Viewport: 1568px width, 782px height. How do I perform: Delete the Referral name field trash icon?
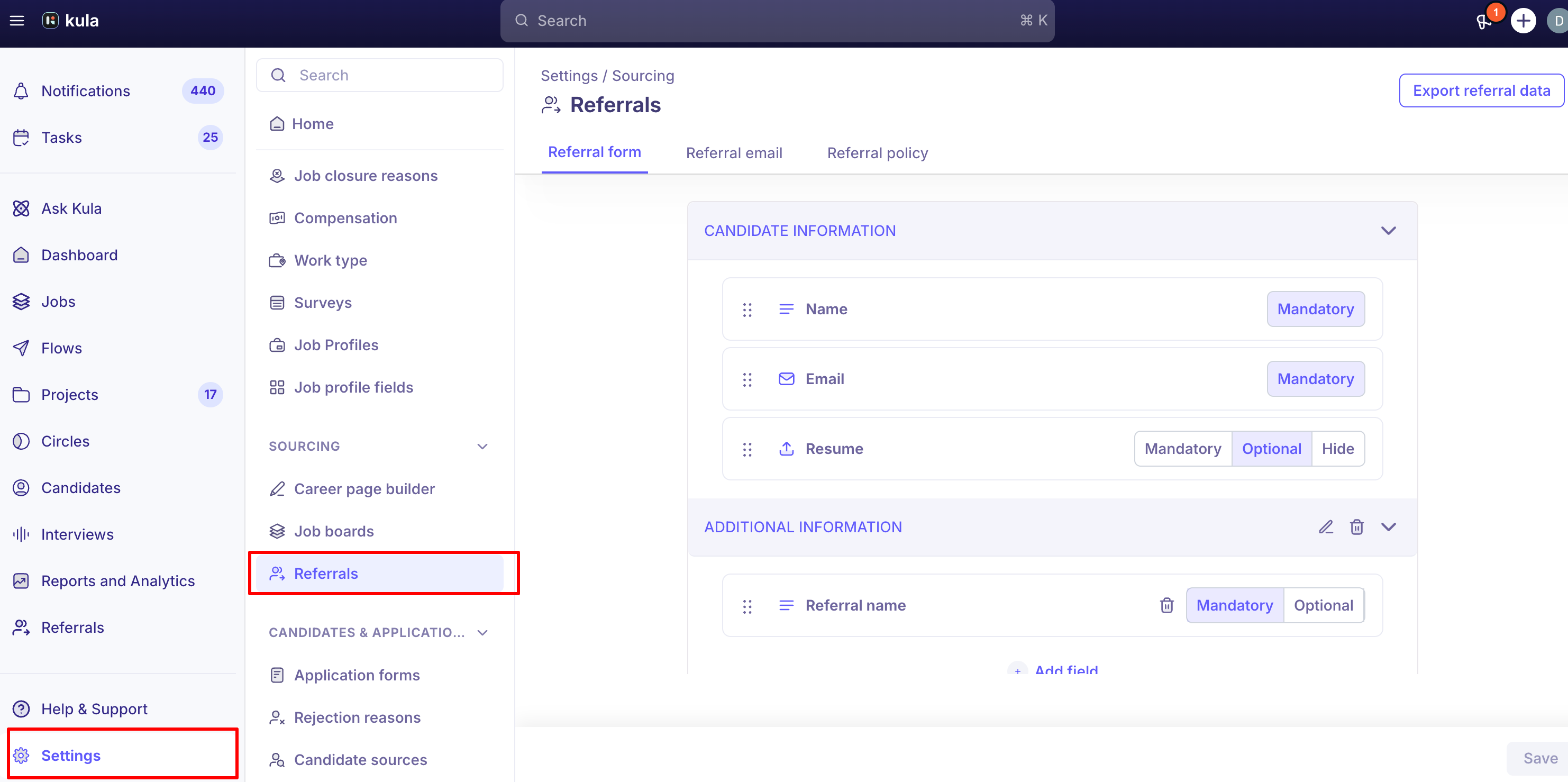pyautogui.click(x=1167, y=605)
